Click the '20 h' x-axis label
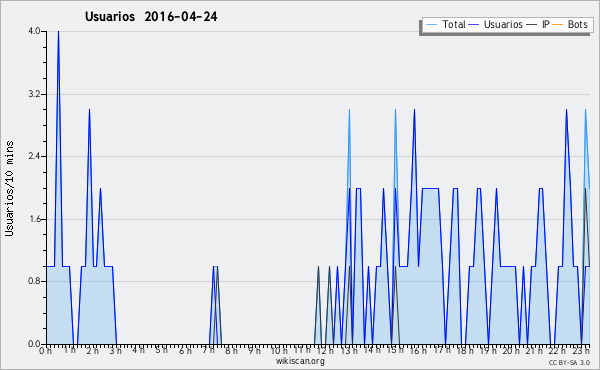 [511, 350]
